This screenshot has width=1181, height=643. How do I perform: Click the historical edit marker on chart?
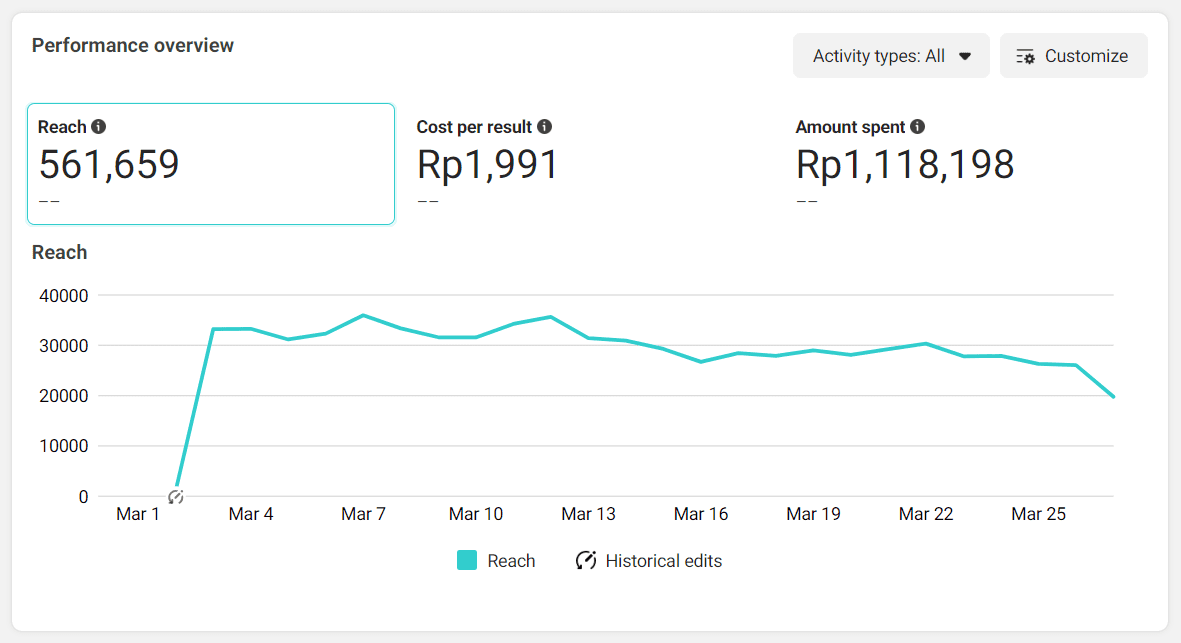coord(176,496)
